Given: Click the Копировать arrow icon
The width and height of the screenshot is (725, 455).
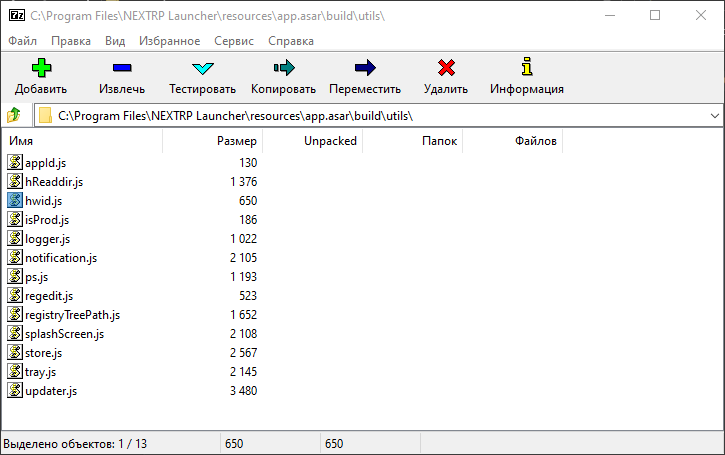Looking at the screenshot, I should (283, 69).
